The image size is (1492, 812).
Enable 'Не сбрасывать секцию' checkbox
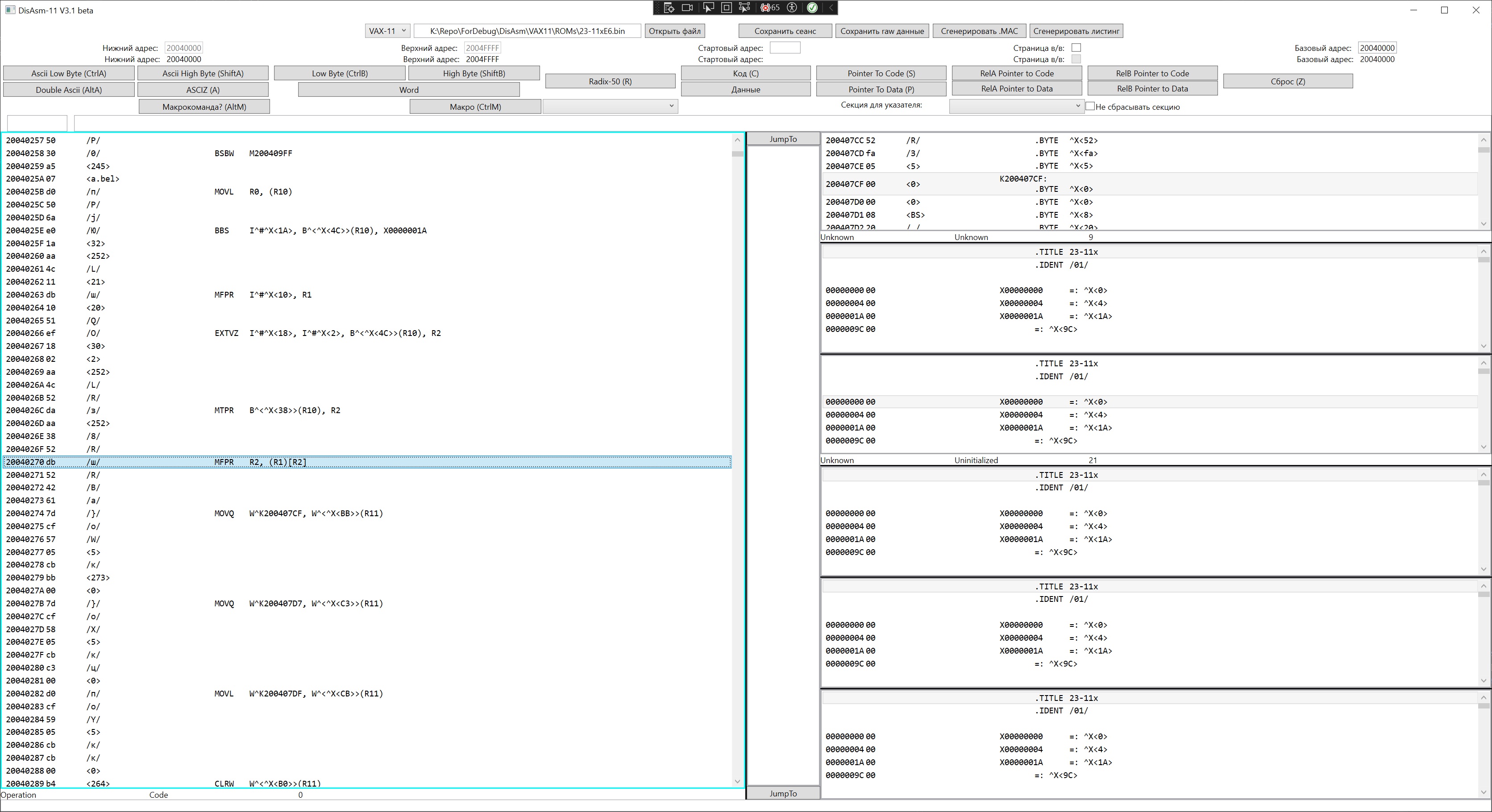pyautogui.click(x=1090, y=107)
